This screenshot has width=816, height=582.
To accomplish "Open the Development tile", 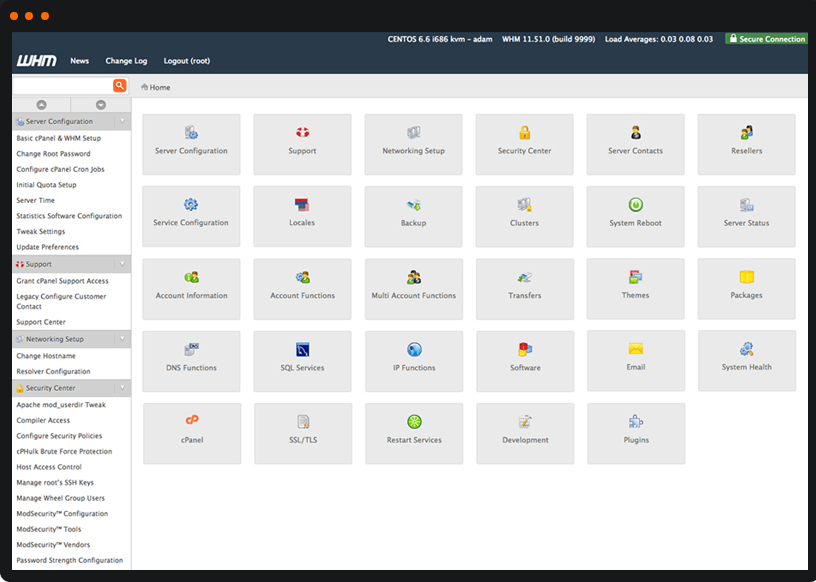I will click(x=525, y=434).
